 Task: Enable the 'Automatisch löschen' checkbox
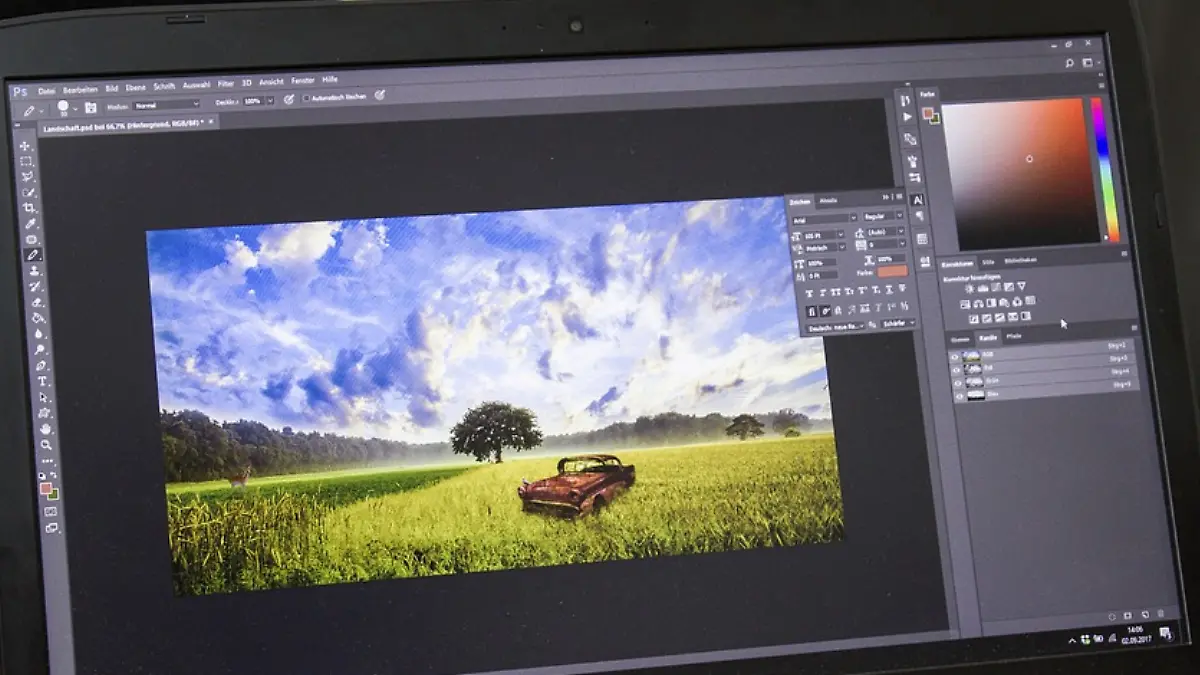click(306, 97)
